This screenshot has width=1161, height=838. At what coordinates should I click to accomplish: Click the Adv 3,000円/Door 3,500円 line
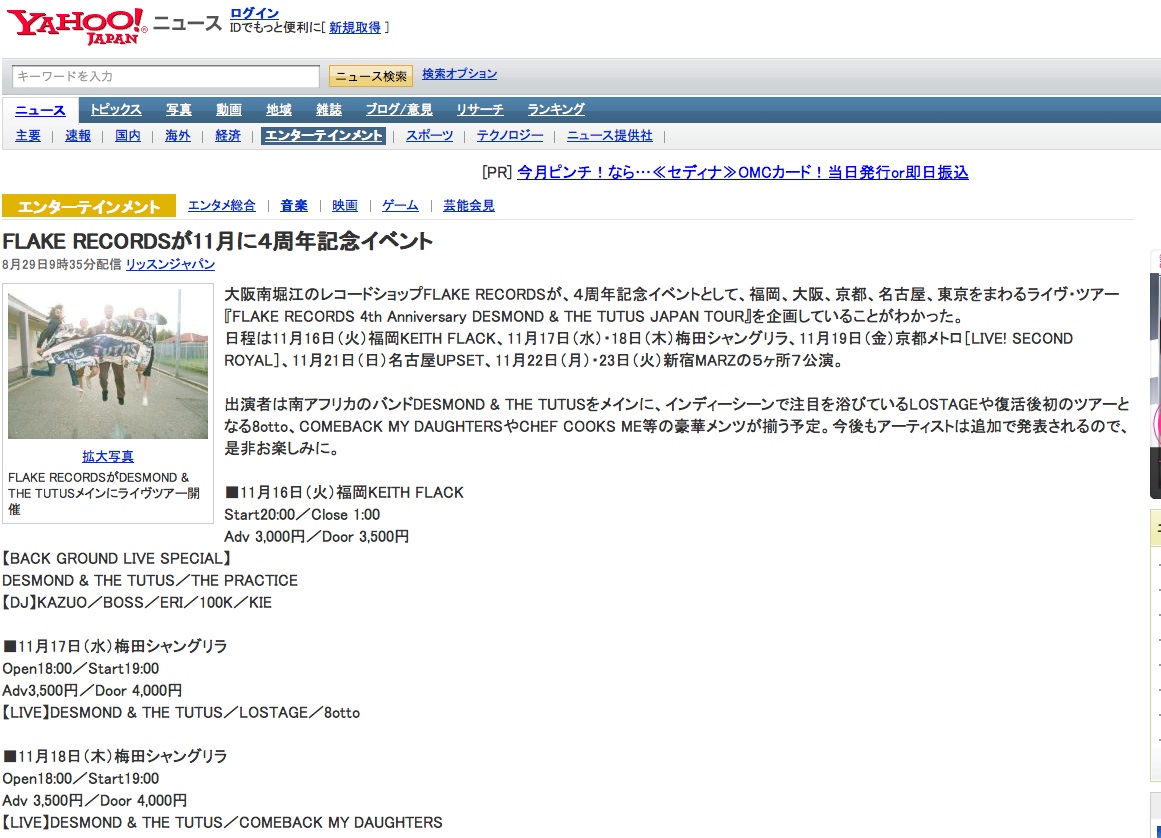coord(316,537)
